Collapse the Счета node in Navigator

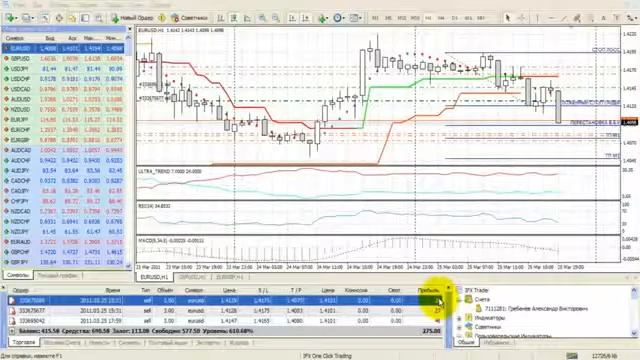pos(459,300)
